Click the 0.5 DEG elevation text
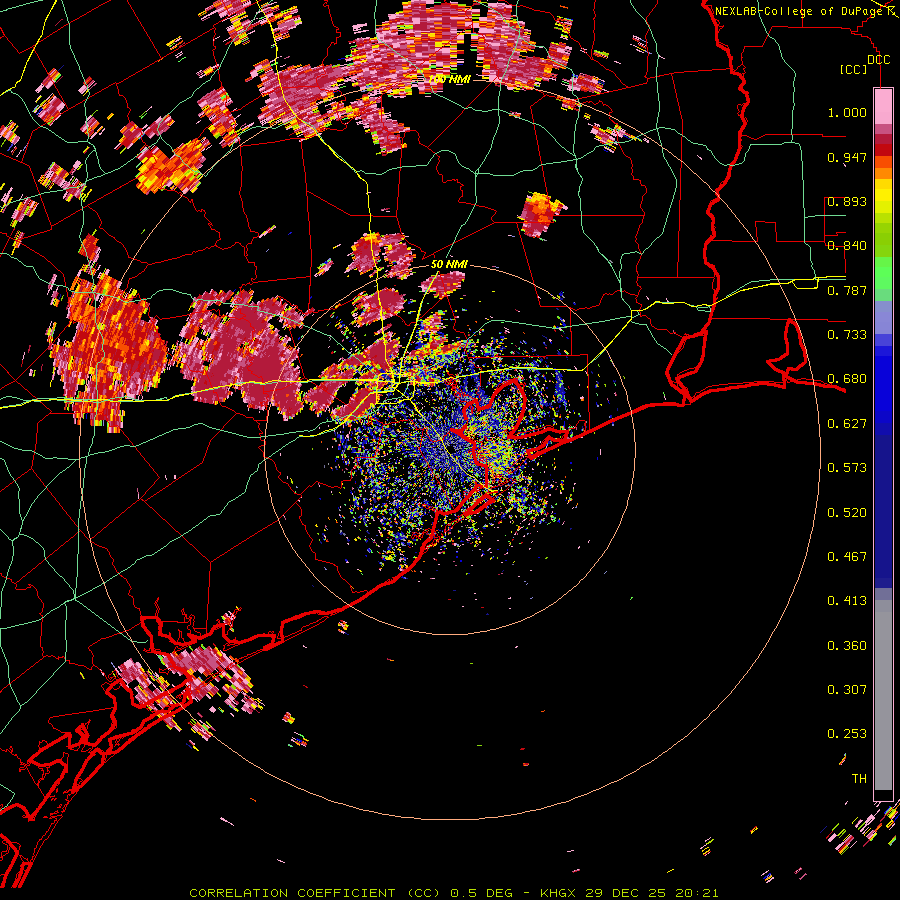 480,893
